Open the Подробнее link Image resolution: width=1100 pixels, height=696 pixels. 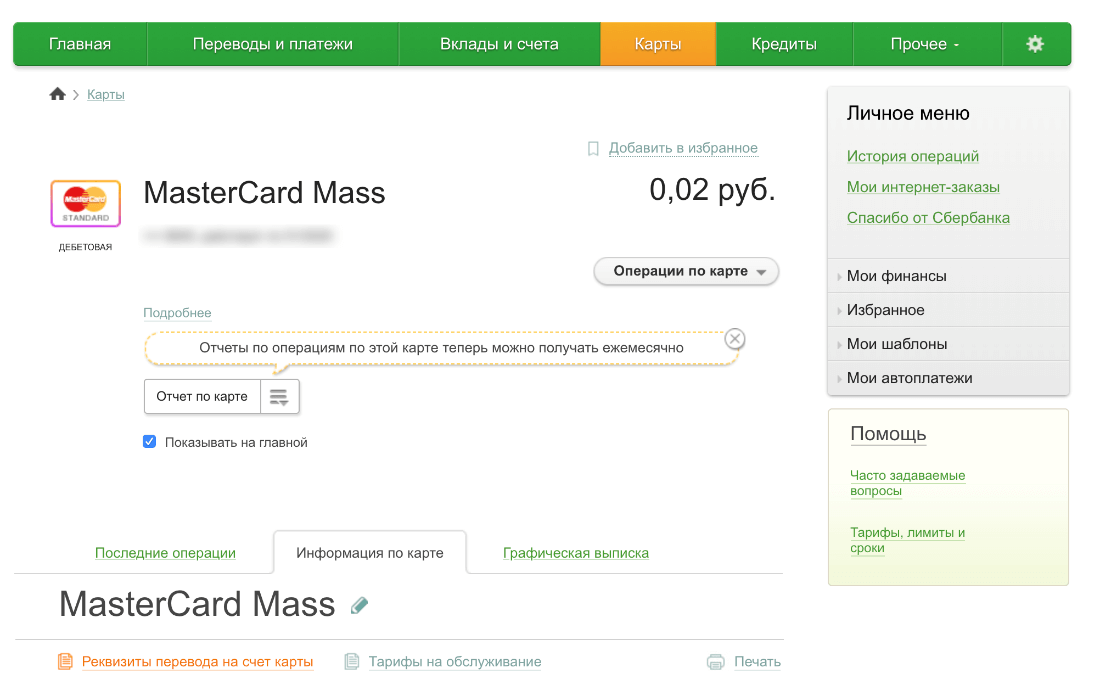pos(177,313)
